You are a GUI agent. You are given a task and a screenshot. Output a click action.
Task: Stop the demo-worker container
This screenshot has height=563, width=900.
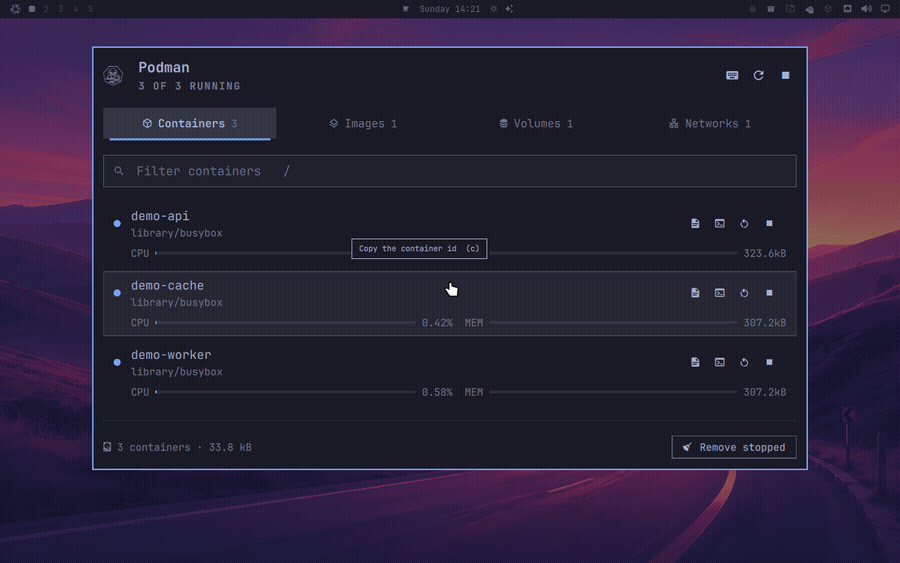point(769,362)
